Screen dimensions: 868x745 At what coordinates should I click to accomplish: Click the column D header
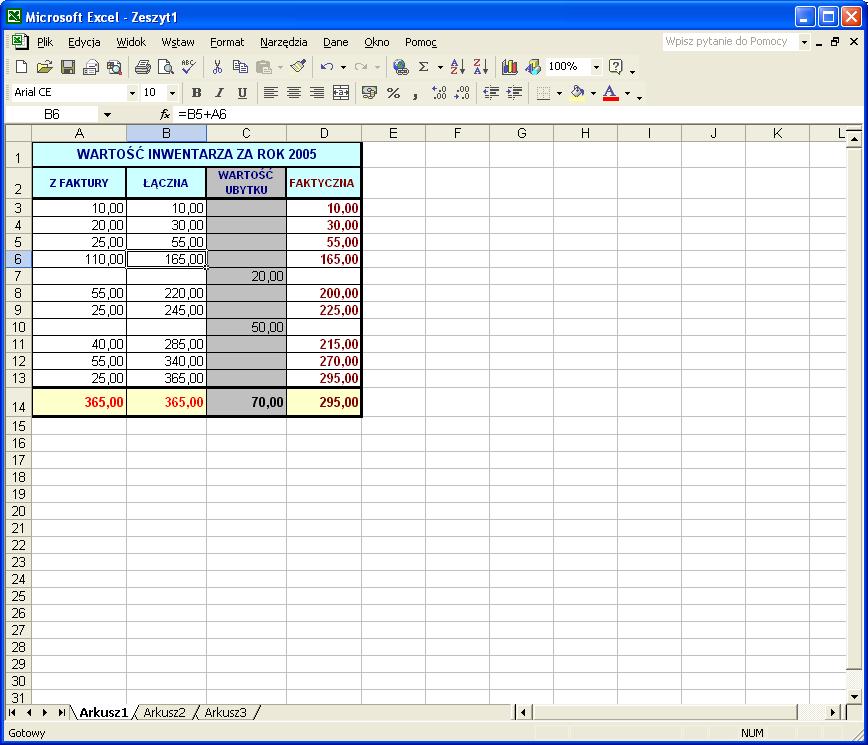coord(324,133)
